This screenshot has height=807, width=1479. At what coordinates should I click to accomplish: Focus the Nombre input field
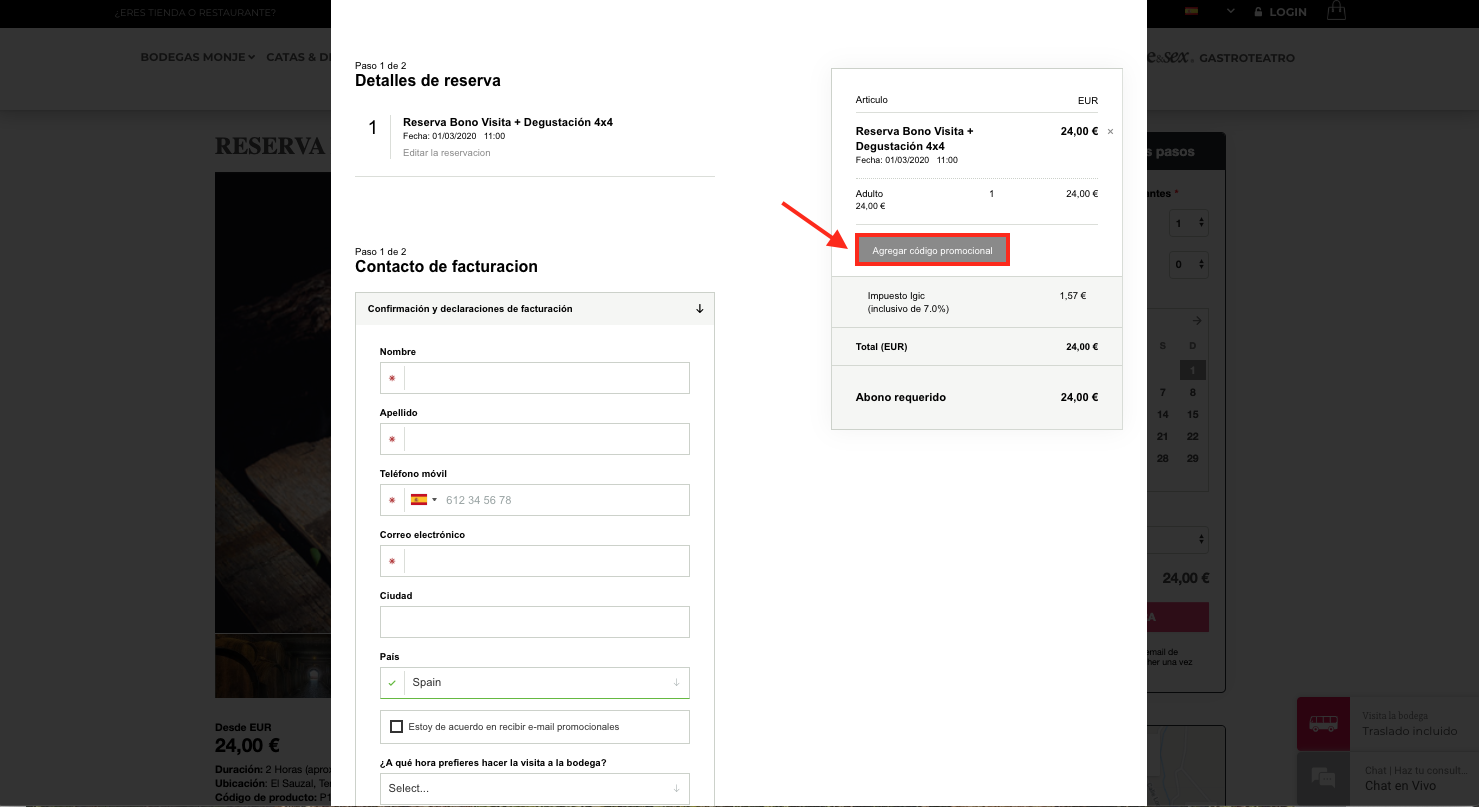535,378
